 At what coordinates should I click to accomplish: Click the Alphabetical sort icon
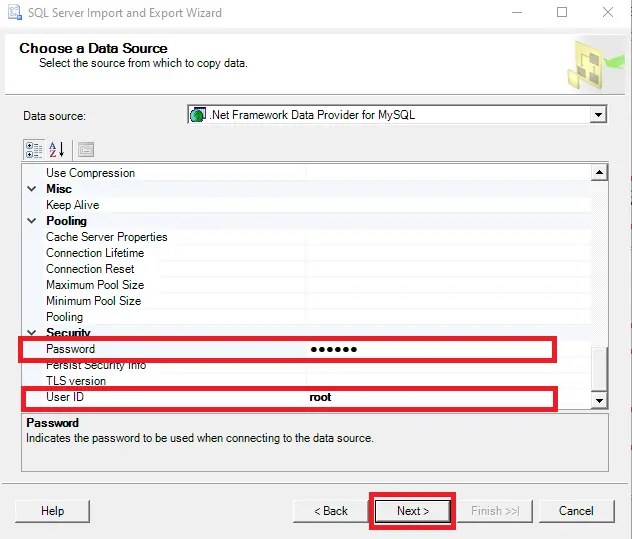tap(56, 150)
